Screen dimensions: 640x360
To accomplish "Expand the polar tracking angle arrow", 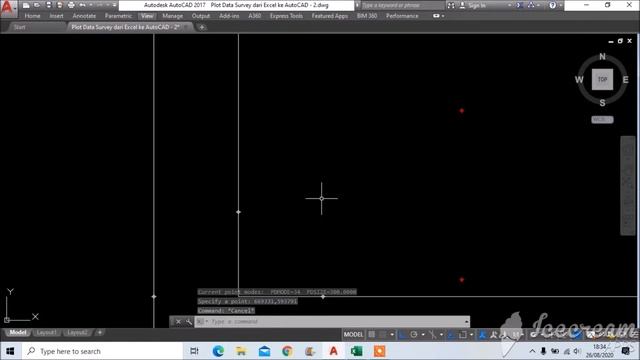I will [423, 335].
